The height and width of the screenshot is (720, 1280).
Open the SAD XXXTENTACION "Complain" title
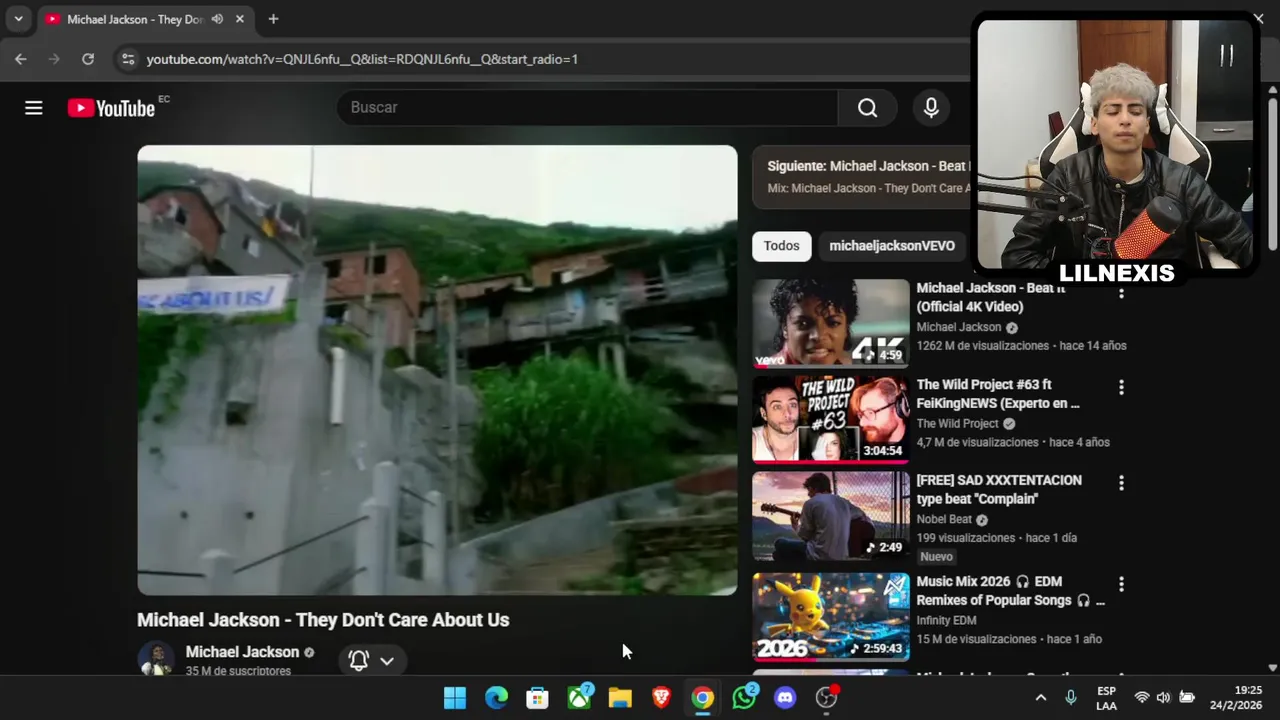click(x=999, y=490)
